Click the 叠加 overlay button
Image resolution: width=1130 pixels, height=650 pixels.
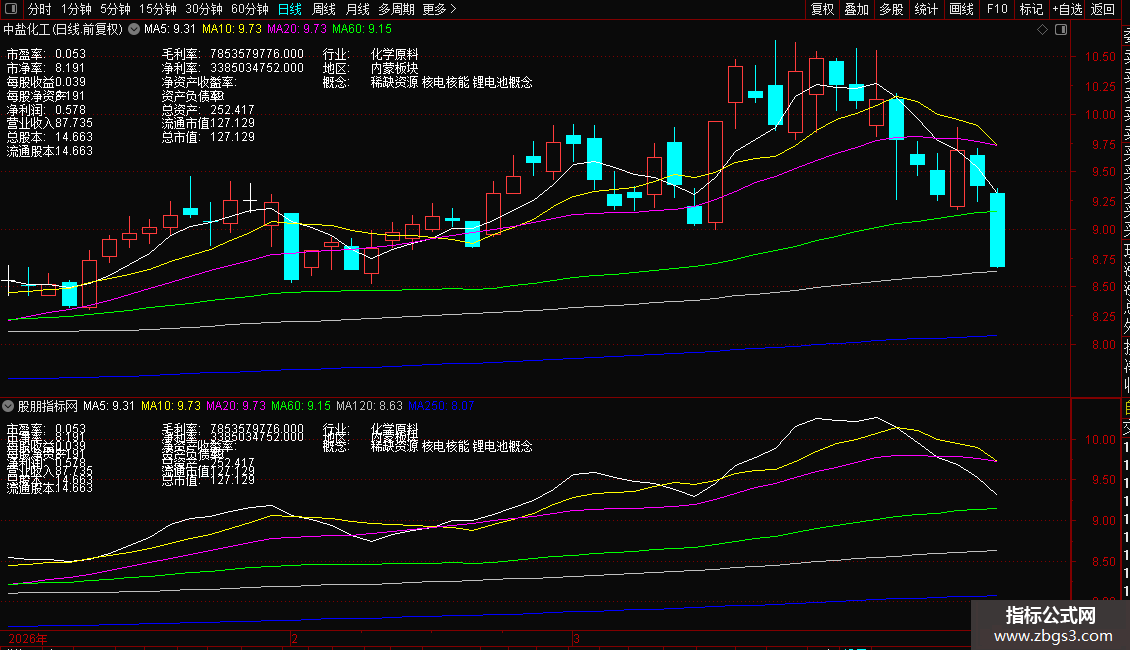(x=857, y=9)
